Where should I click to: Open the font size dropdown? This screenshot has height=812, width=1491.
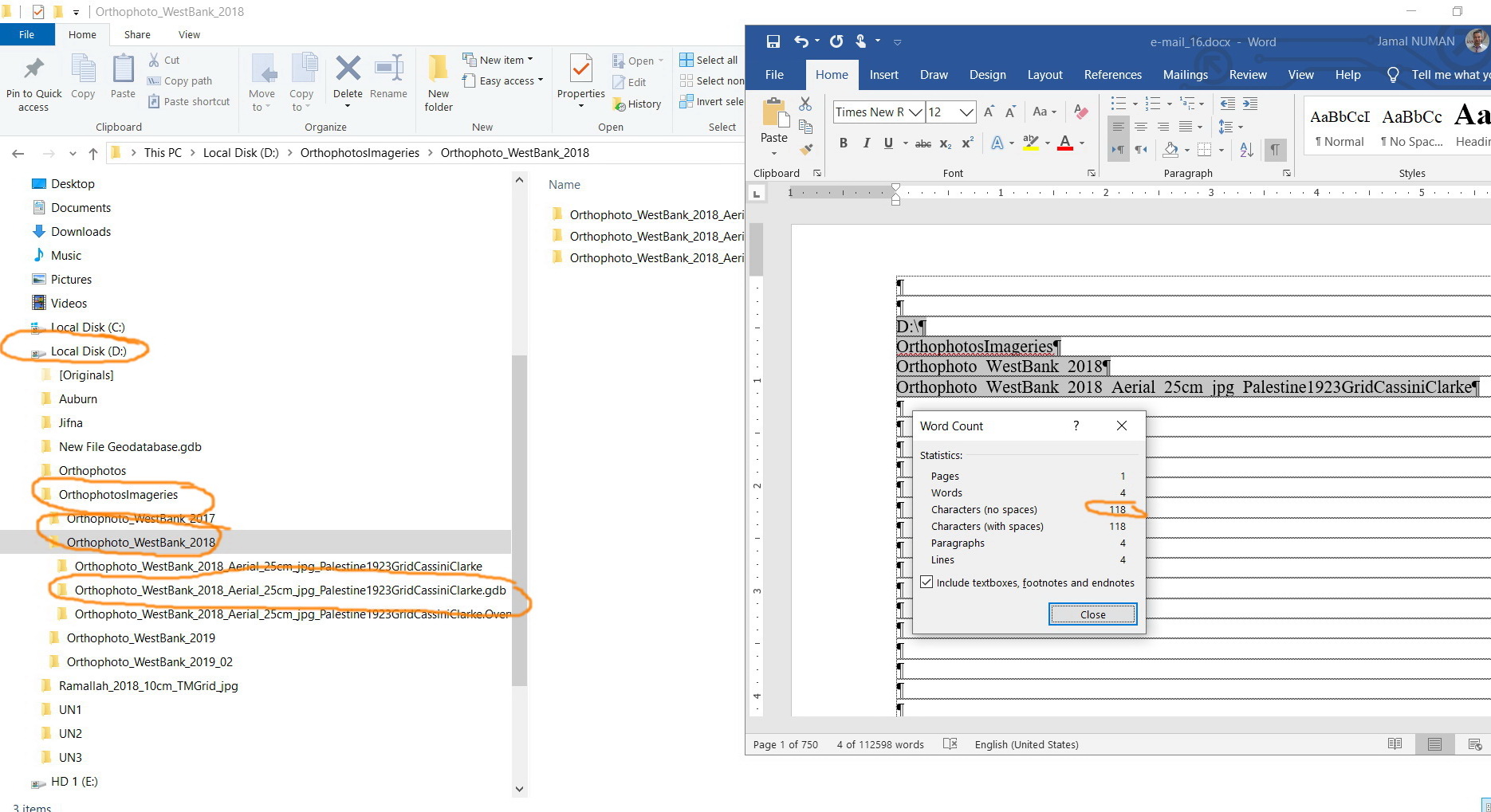coord(966,112)
